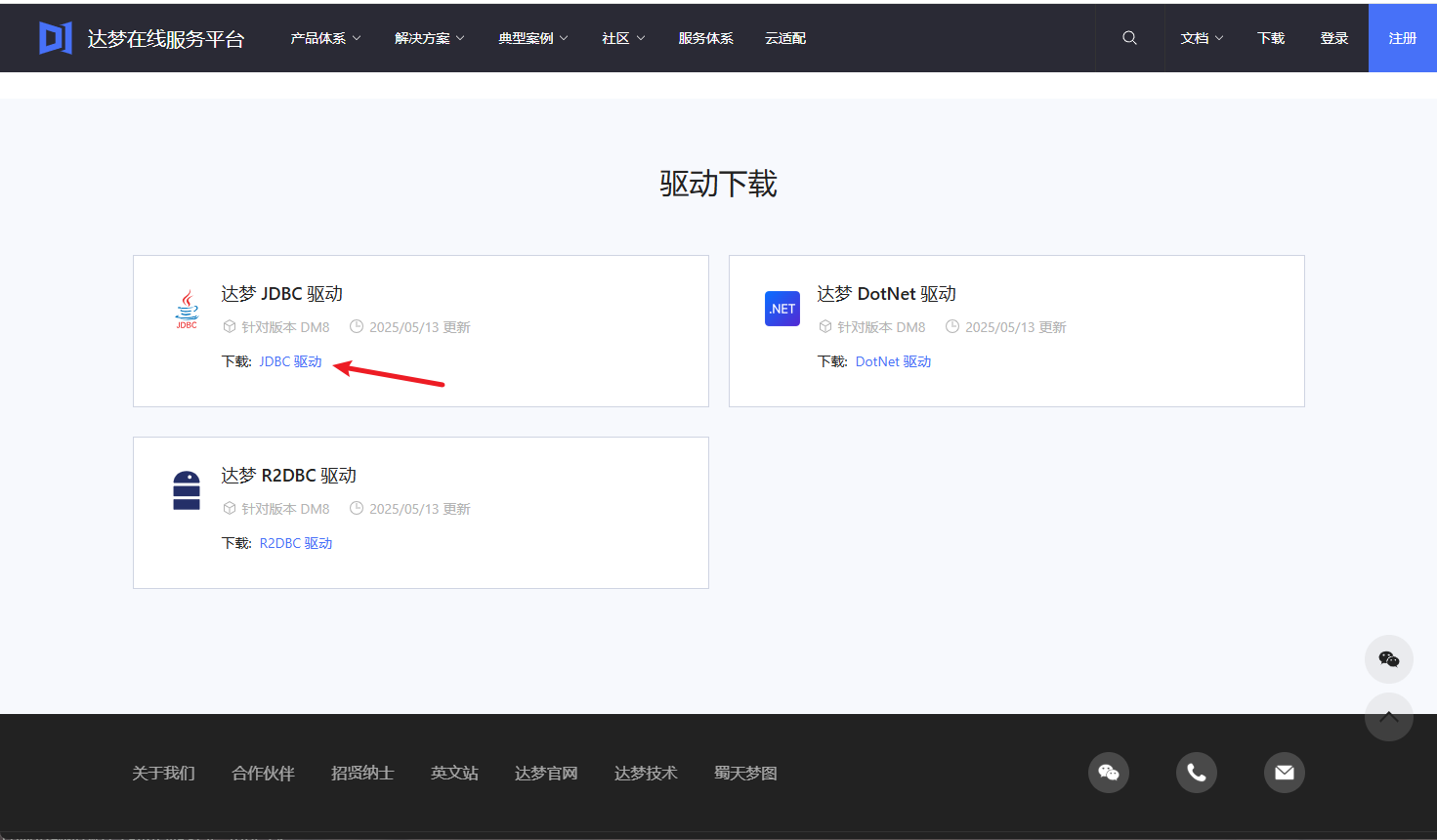Download the JDBC 驱动 link
Viewport: 1437px width, 840px height.
pos(290,361)
